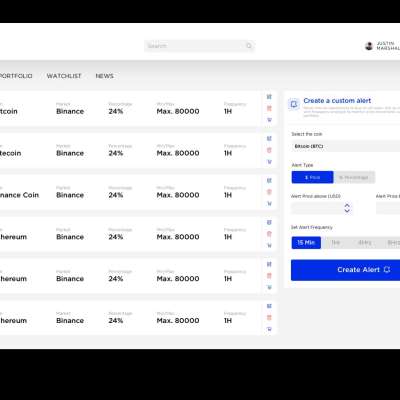Screen dimensions: 400x400
Task: Click the edit icon in the Litecoin row
Action: coord(269,138)
